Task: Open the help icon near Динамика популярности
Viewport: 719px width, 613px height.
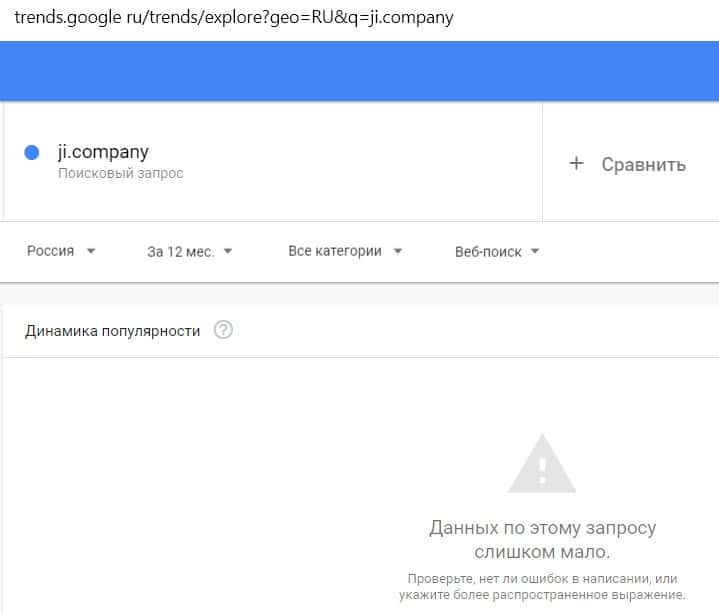Action: [x=223, y=330]
